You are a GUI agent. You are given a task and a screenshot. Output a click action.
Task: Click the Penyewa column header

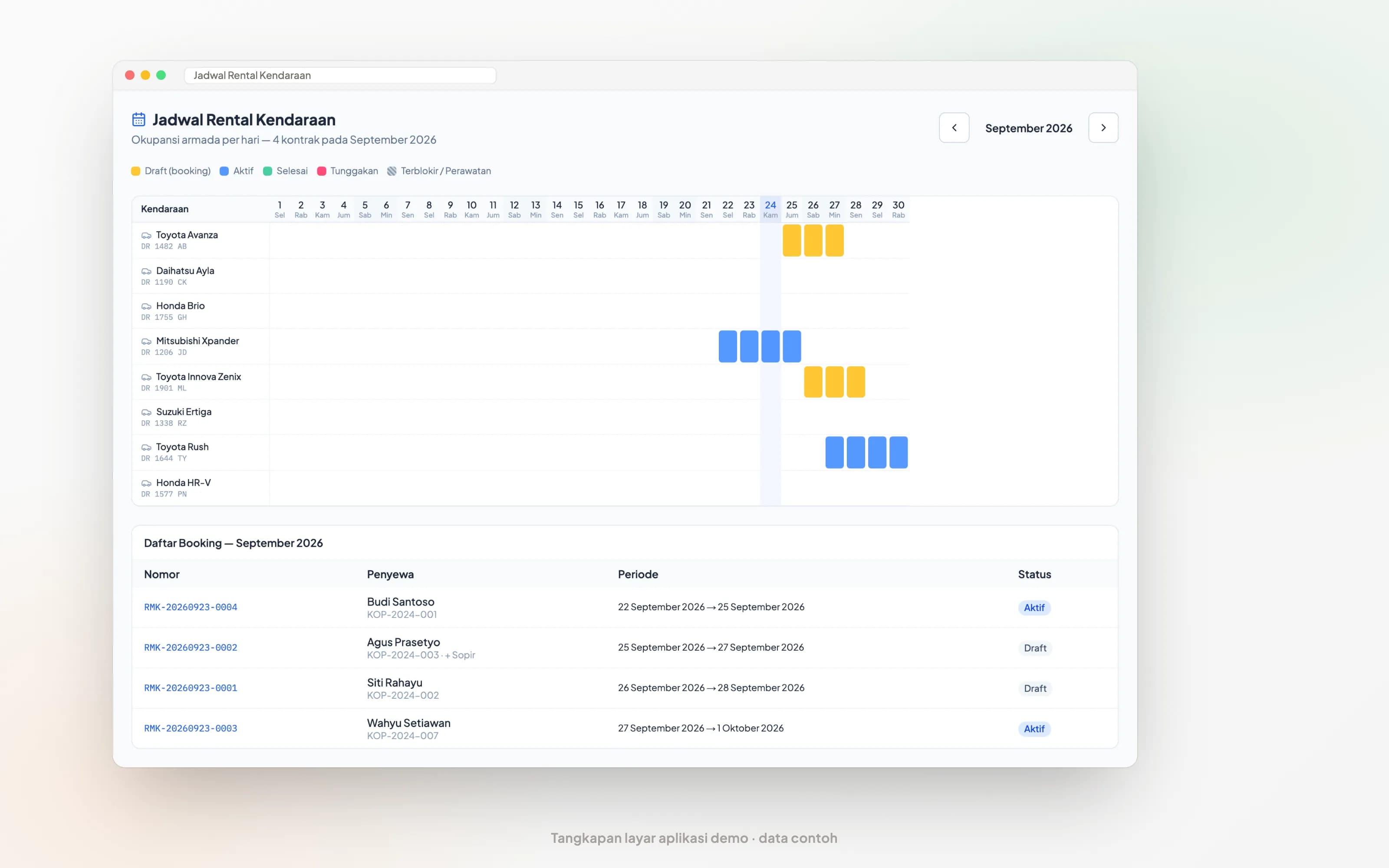point(390,574)
